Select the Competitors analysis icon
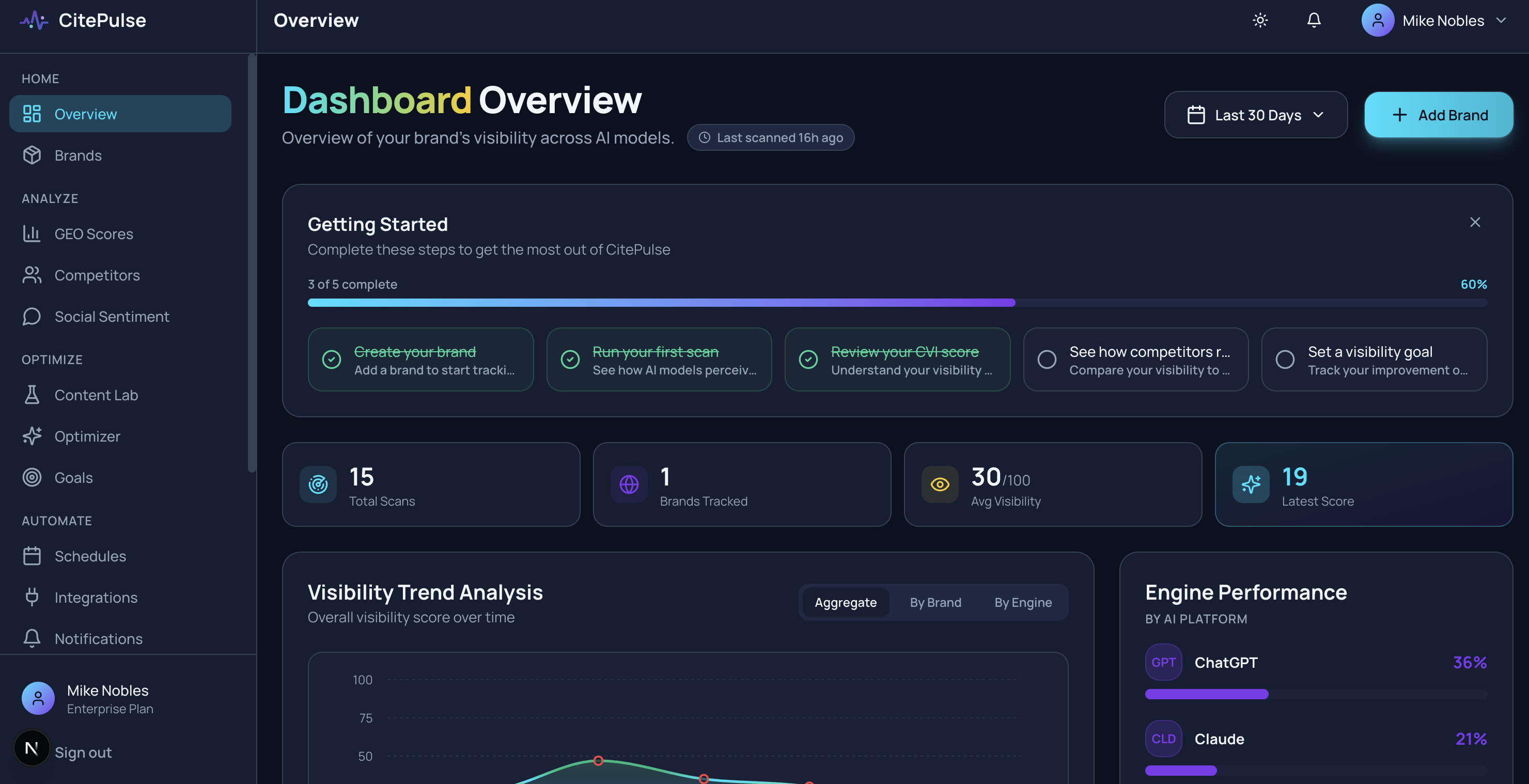 32,275
